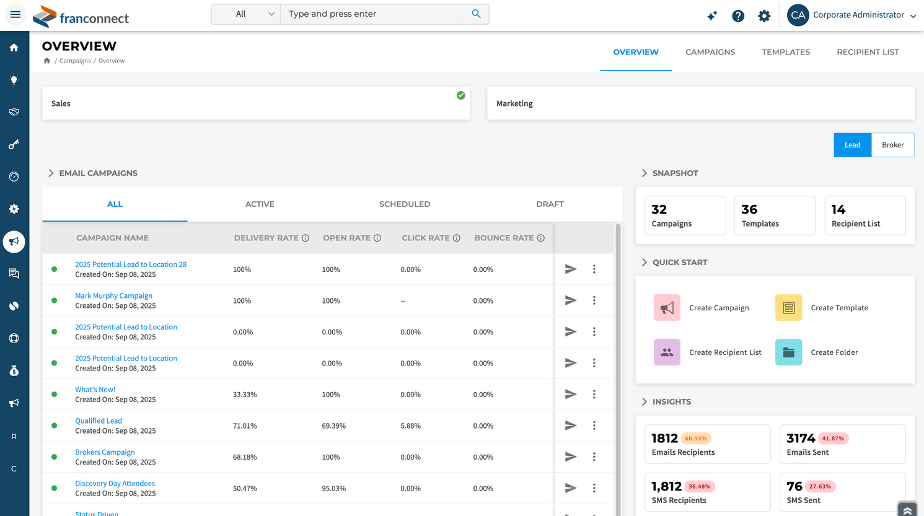Click the Create Template icon
924x516 pixels.
pyautogui.click(x=788, y=308)
